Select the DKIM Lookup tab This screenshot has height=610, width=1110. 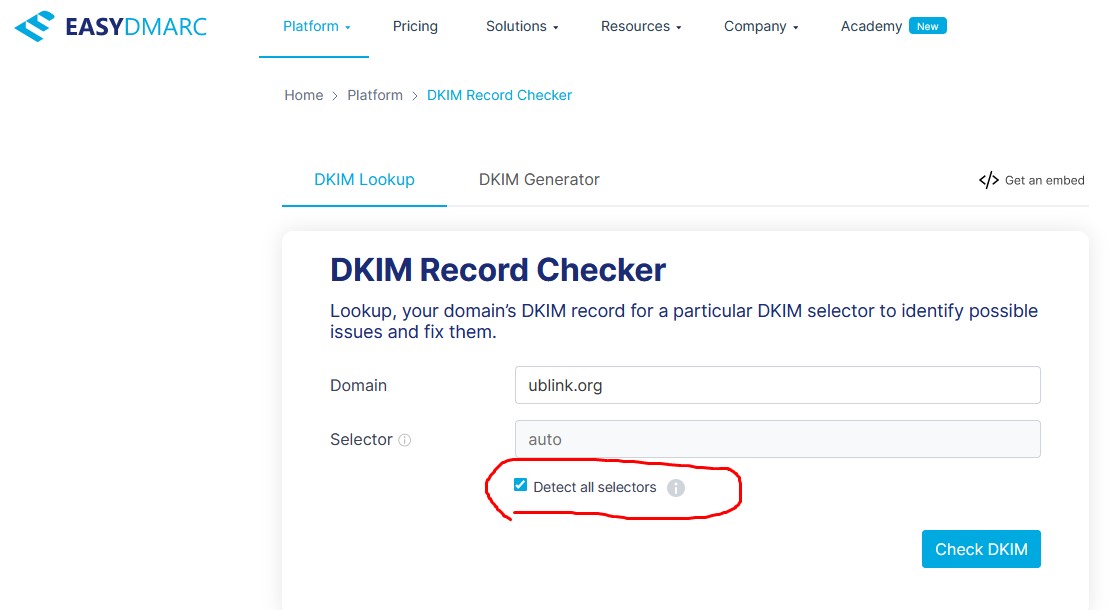[364, 180]
